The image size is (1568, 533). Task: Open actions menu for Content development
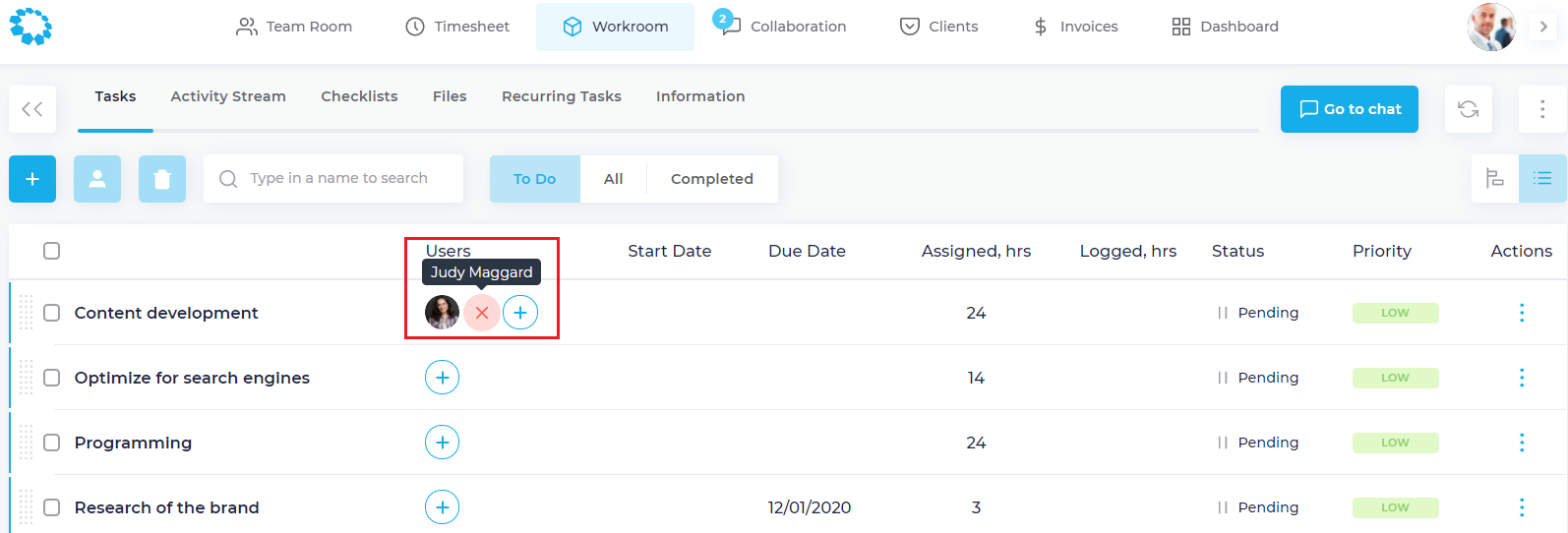[x=1521, y=313]
